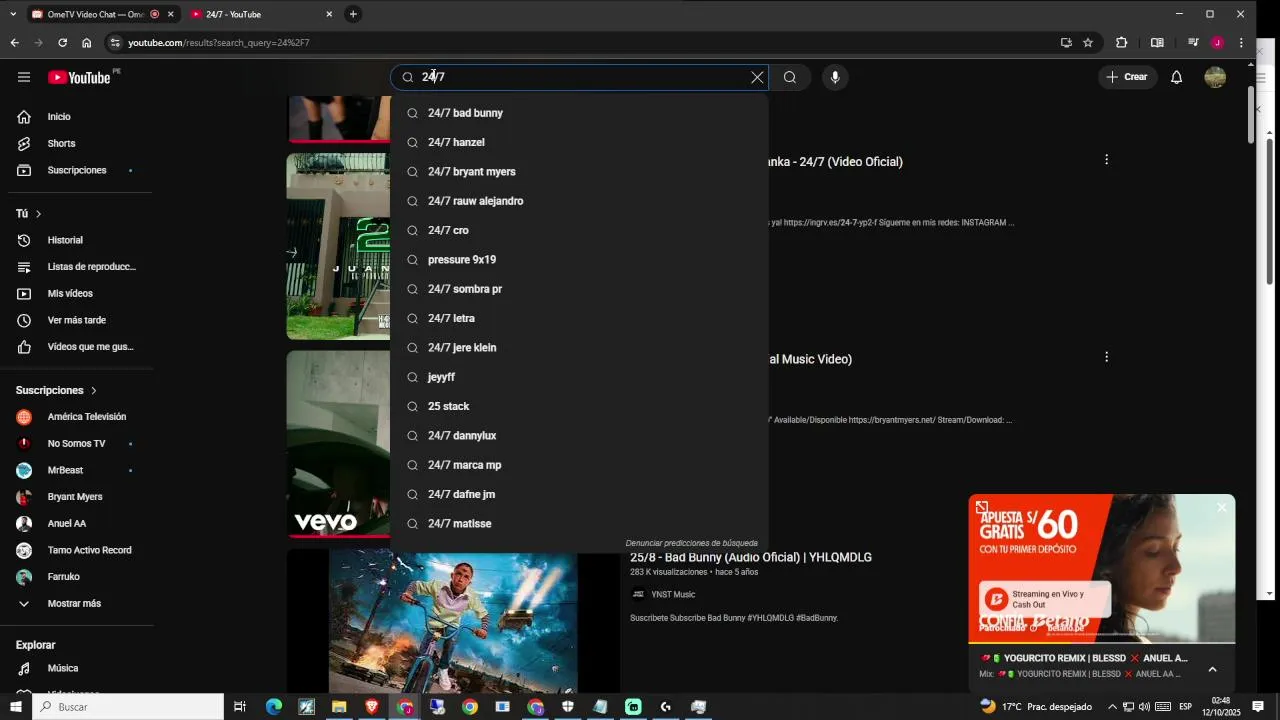Open options for the 24/7 Video Oficial result
This screenshot has height=720, width=1280.
[1106, 160]
